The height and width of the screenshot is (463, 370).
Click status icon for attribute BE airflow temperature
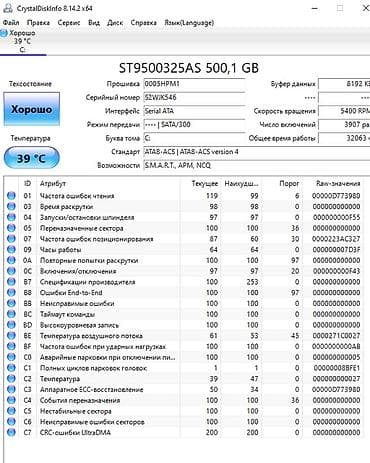[11, 336]
